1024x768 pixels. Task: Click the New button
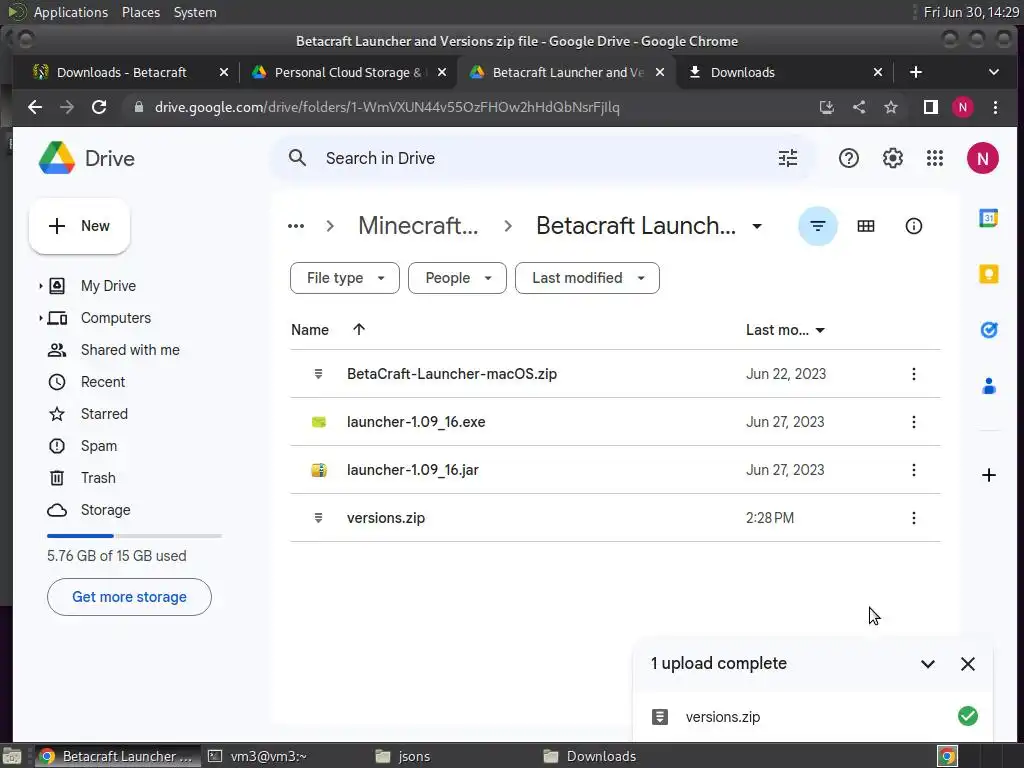(79, 226)
